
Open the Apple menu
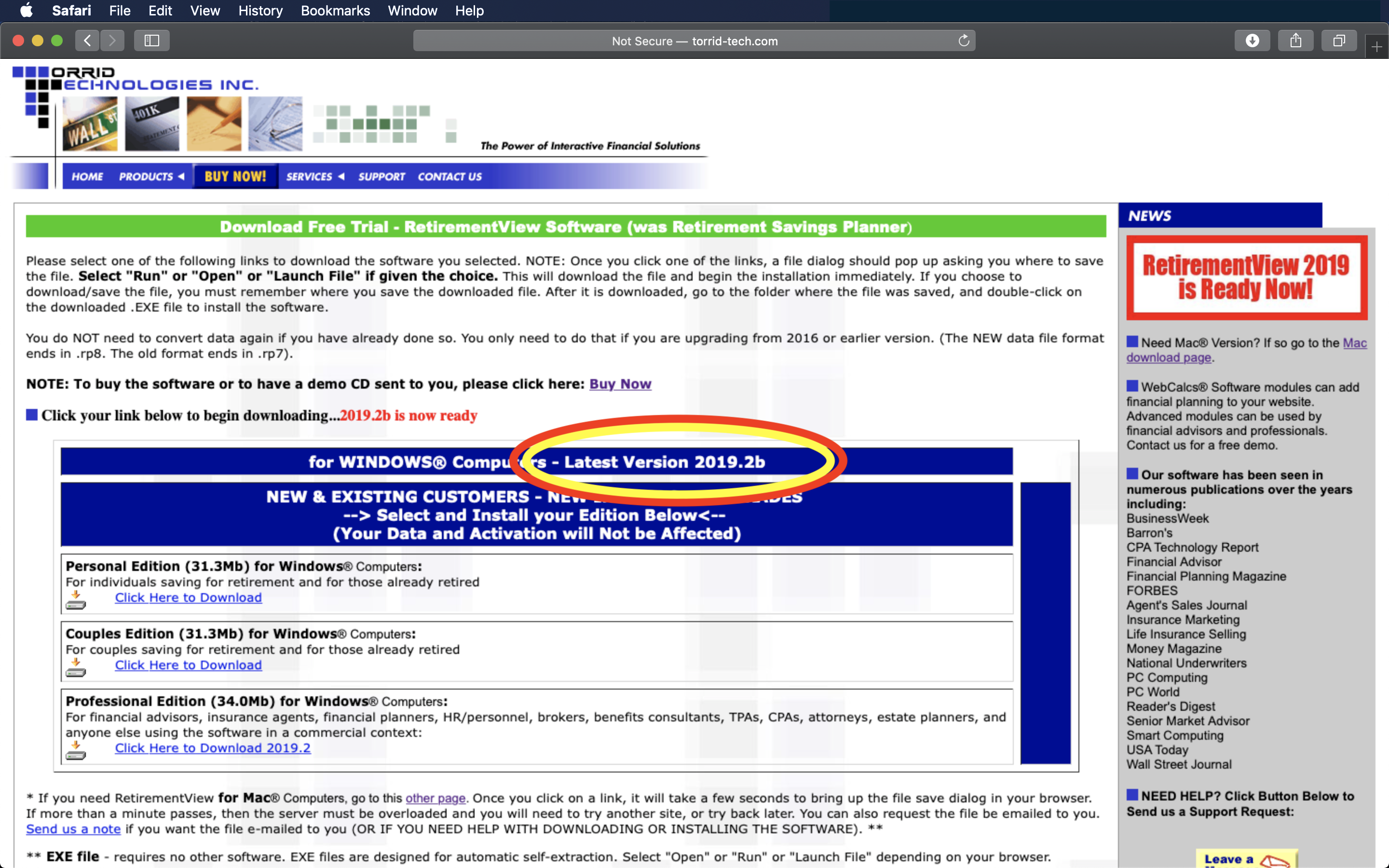click(x=27, y=10)
